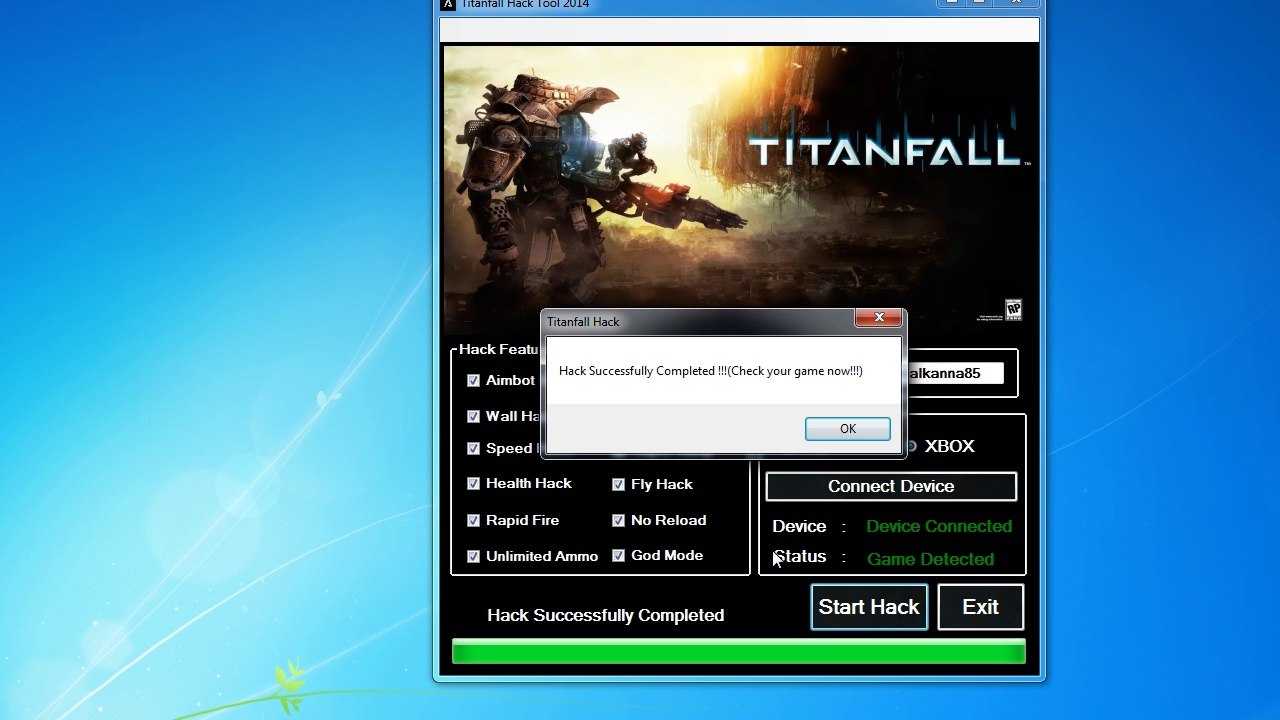
Task: Toggle the Aimbot checkbox
Action: pos(473,380)
